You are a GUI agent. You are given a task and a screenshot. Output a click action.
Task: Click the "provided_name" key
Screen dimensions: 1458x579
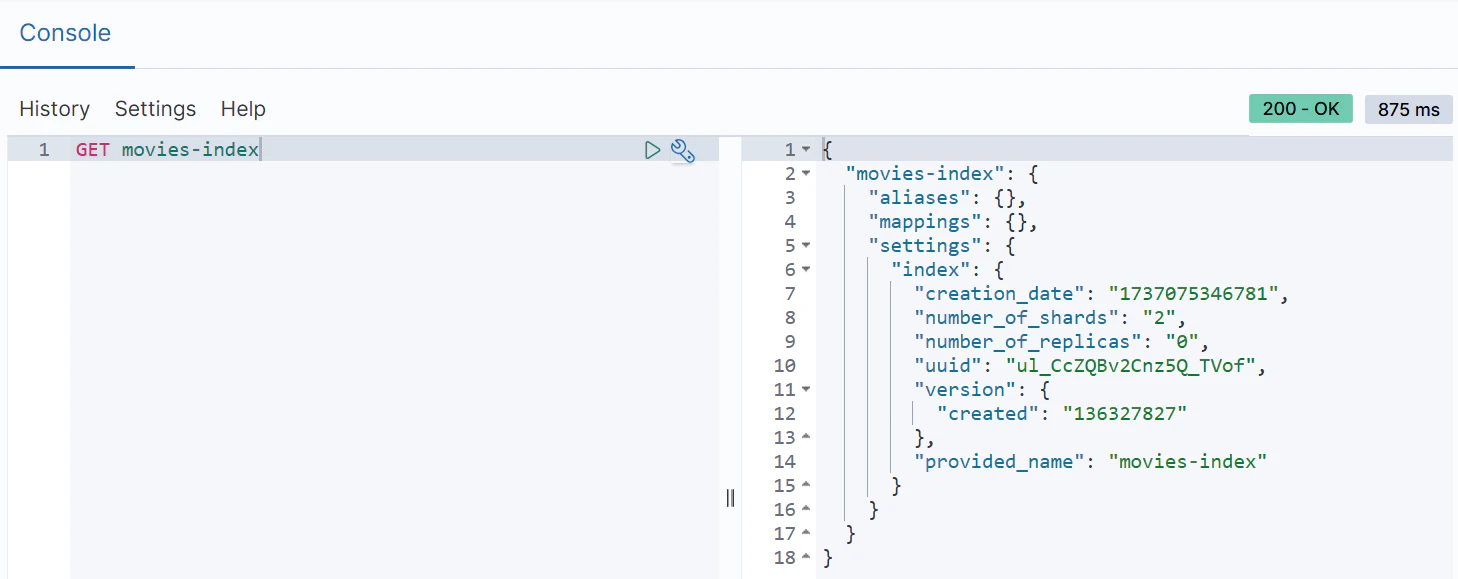pyautogui.click(x=1000, y=462)
